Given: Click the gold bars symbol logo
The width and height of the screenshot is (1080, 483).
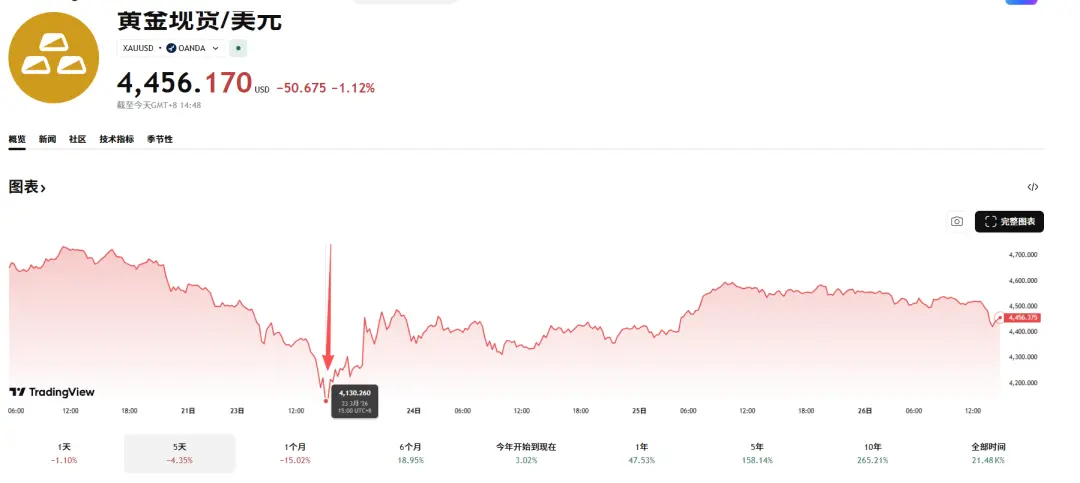Looking at the screenshot, I should point(53,58).
